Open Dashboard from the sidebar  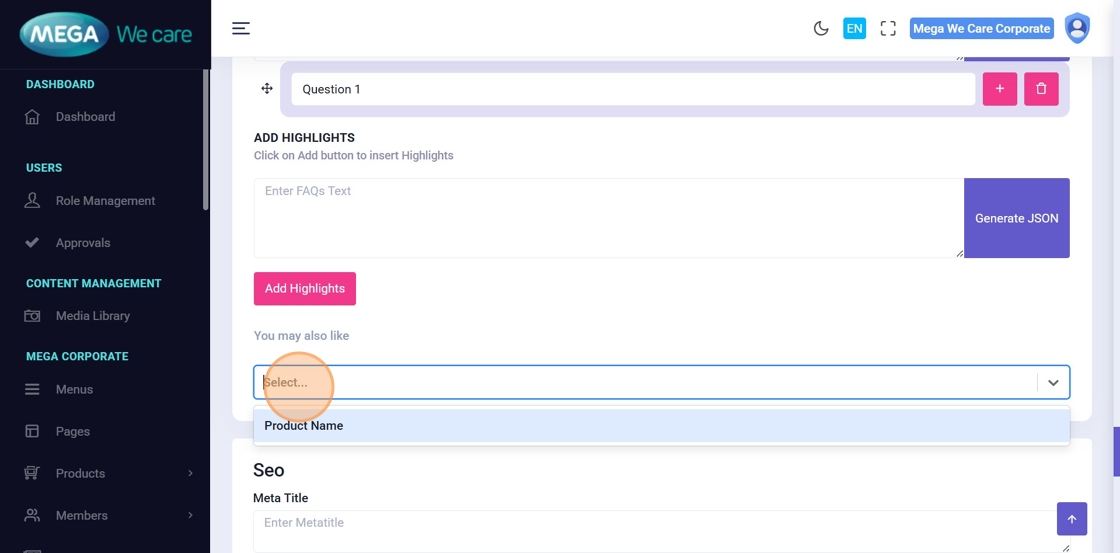pos(85,117)
